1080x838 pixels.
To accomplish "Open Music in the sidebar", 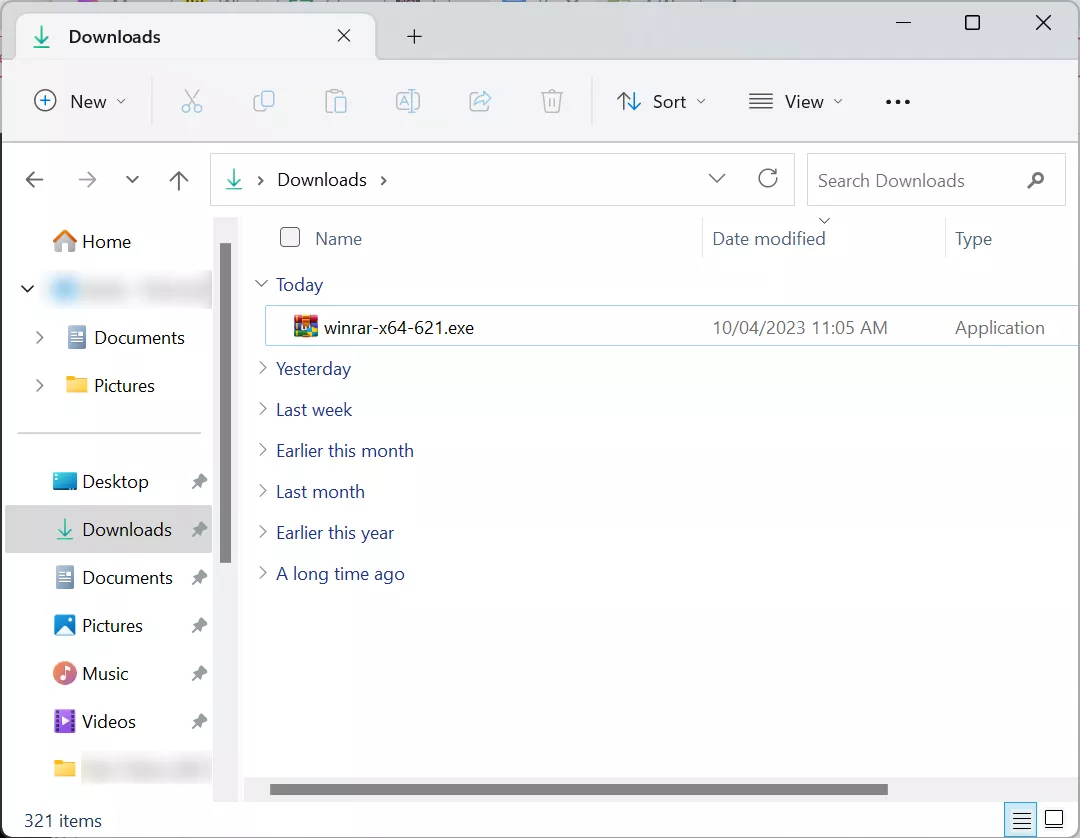I will point(105,673).
